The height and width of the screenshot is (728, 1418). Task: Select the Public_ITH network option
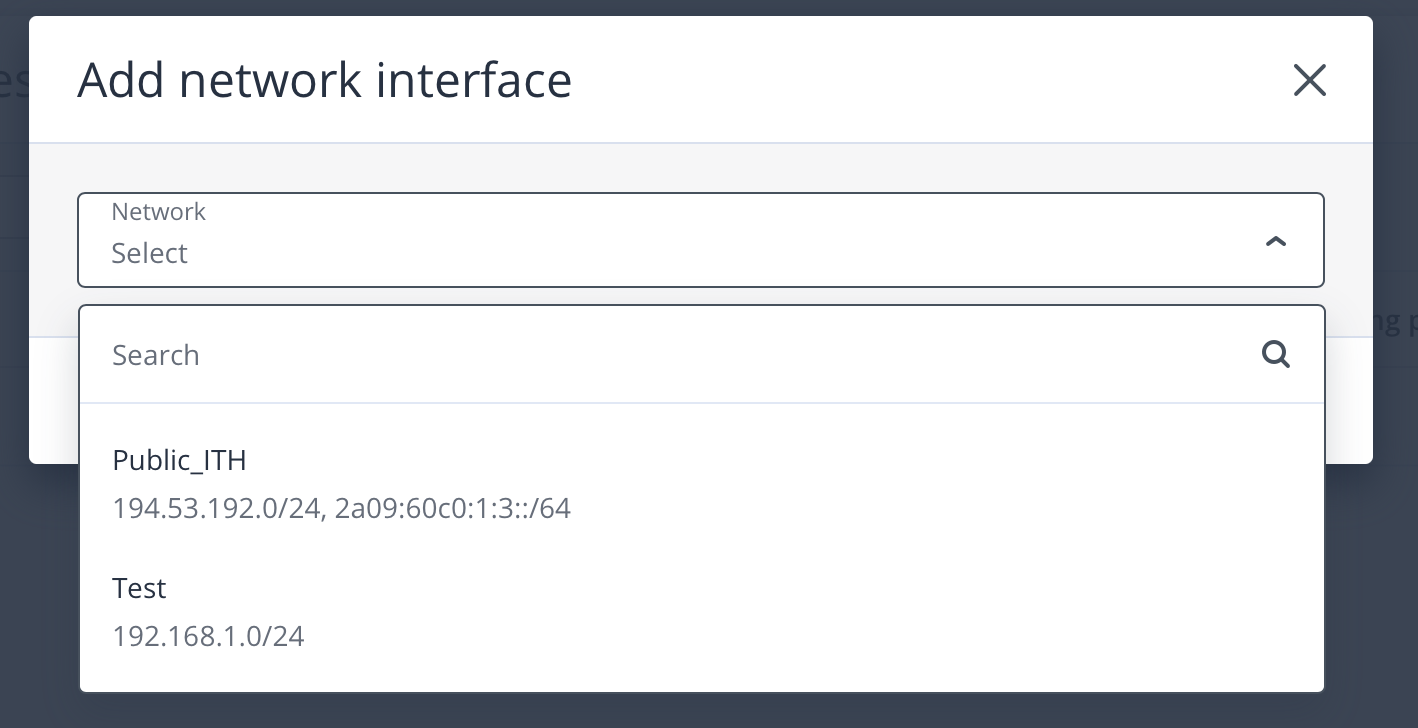pos(179,460)
